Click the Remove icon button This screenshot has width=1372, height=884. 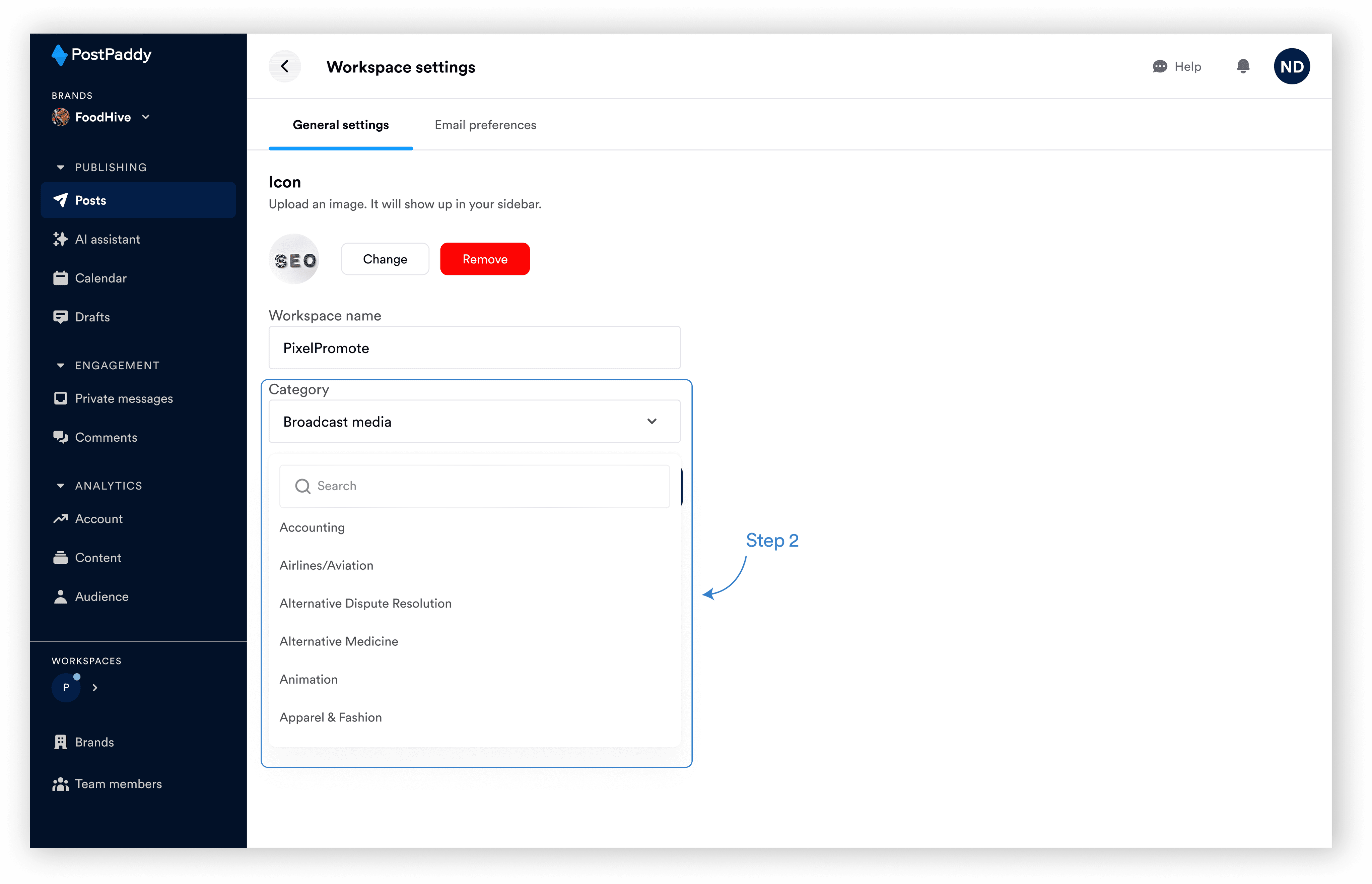point(484,259)
